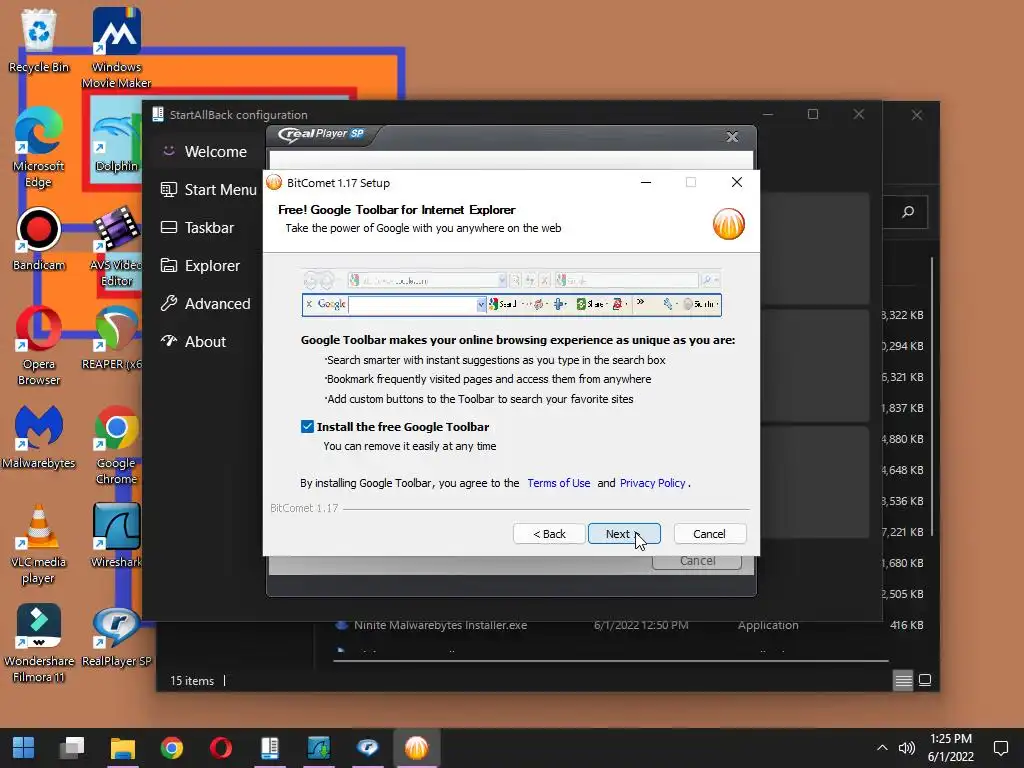Open the Terms of Use link
The width and height of the screenshot is (1024, 768).
pyautogui.click(x=558, y=483)
